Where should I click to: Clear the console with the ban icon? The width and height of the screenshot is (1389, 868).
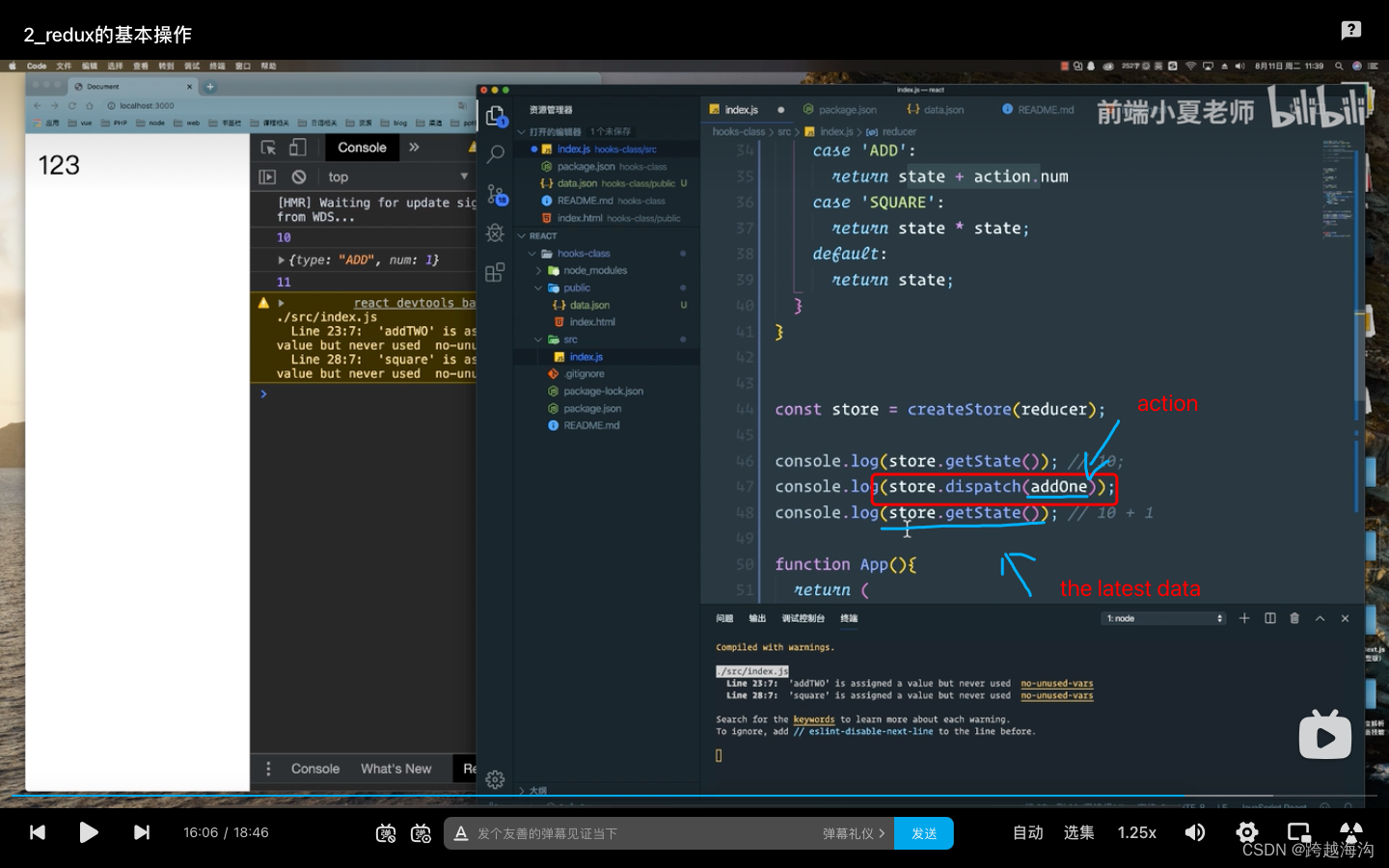coord(299,176)
